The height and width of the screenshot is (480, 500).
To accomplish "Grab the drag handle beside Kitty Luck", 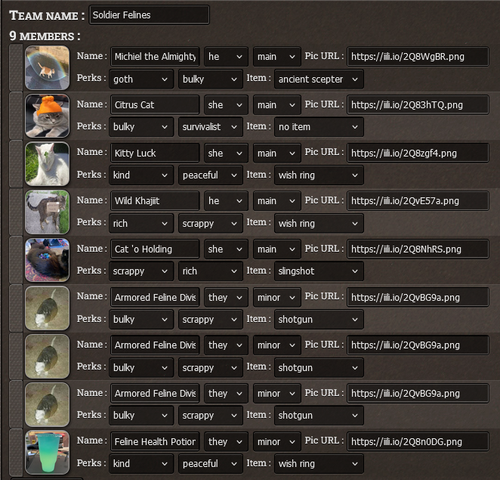I will [16, 164].
